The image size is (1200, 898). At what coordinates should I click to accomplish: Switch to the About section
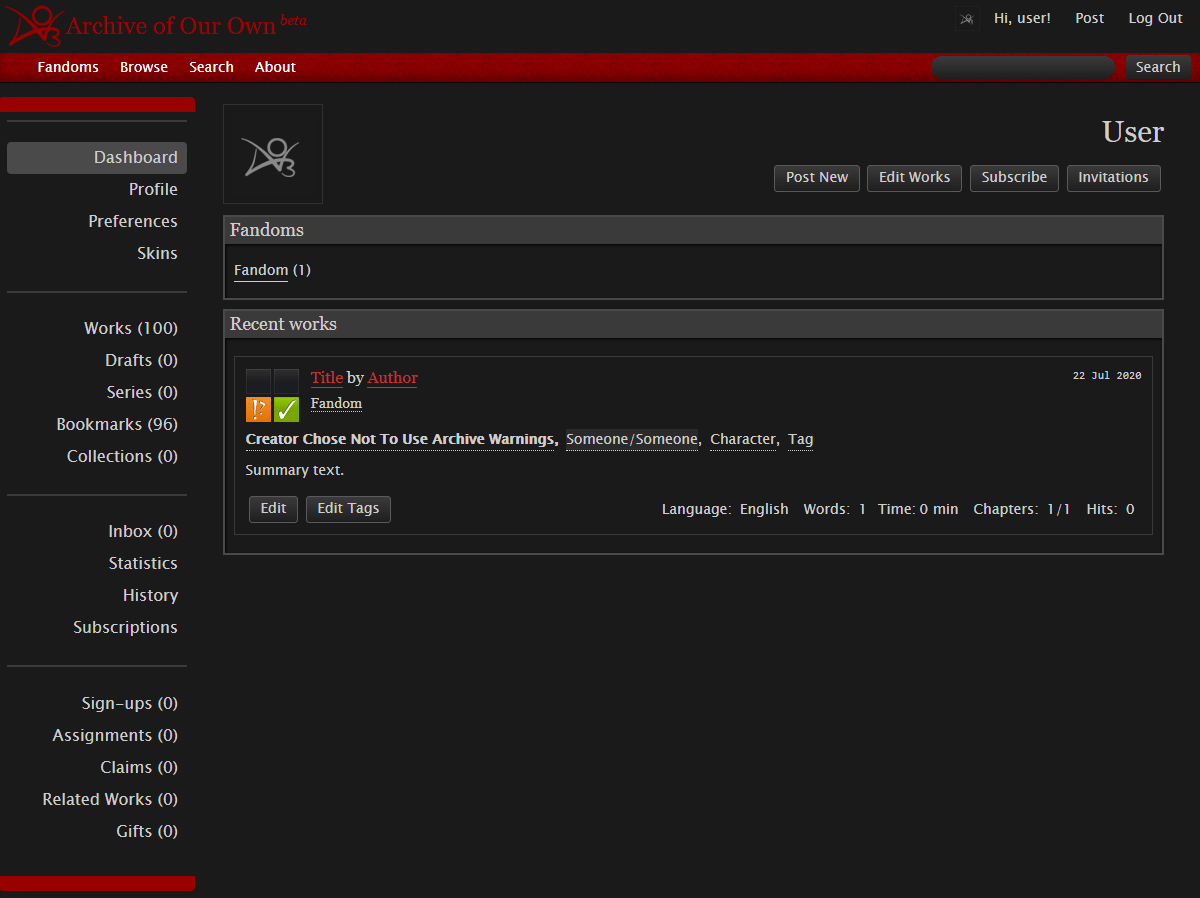(275, 67)
